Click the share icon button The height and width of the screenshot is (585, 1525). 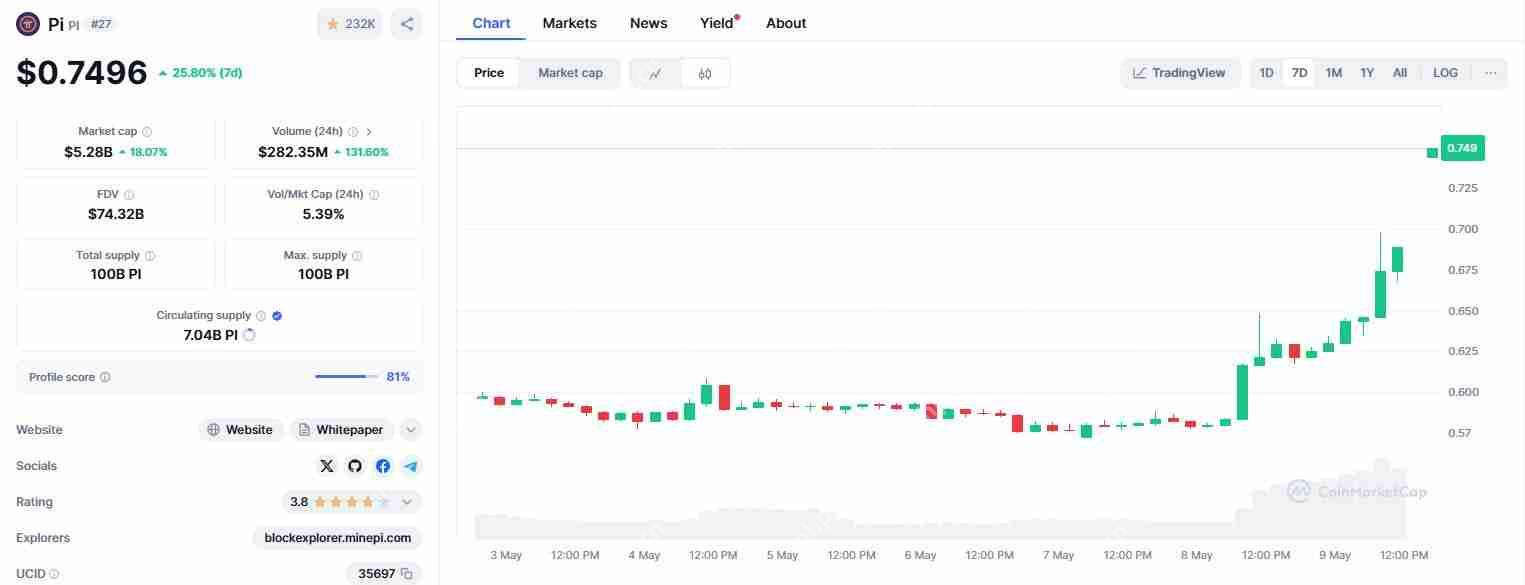[406, 24]
